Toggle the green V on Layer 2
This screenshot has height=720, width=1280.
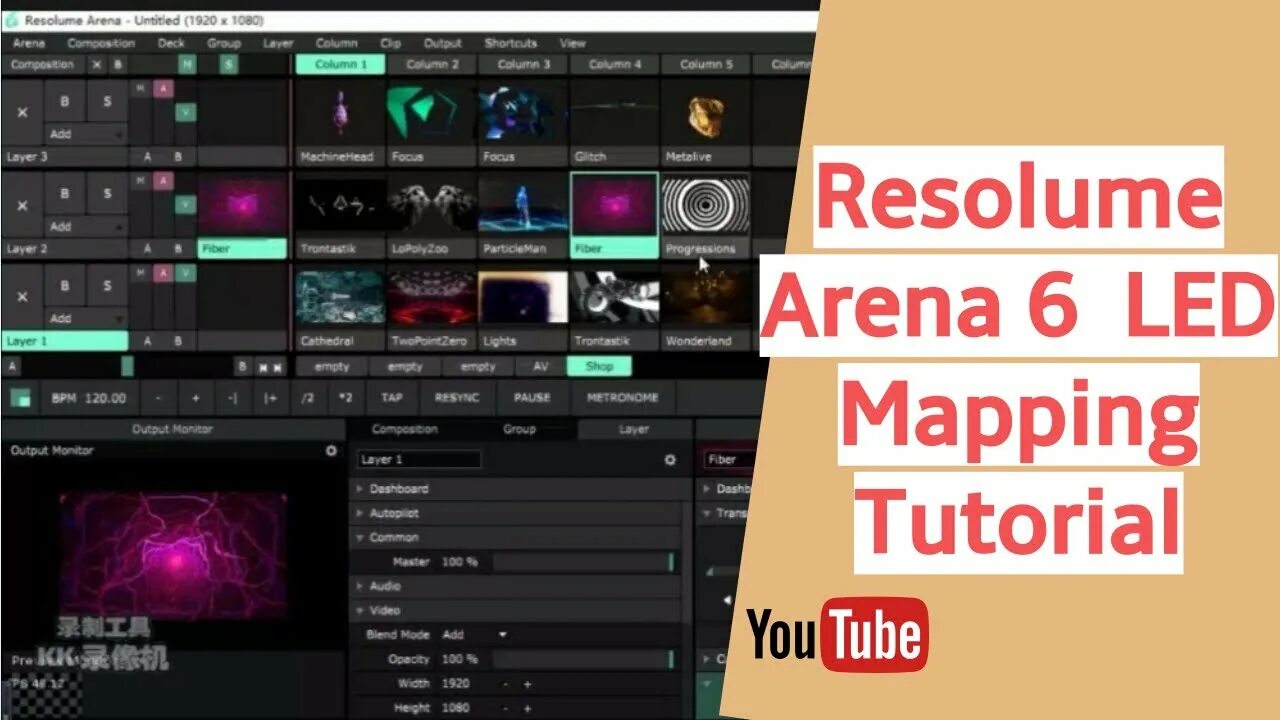click(185, 204)
